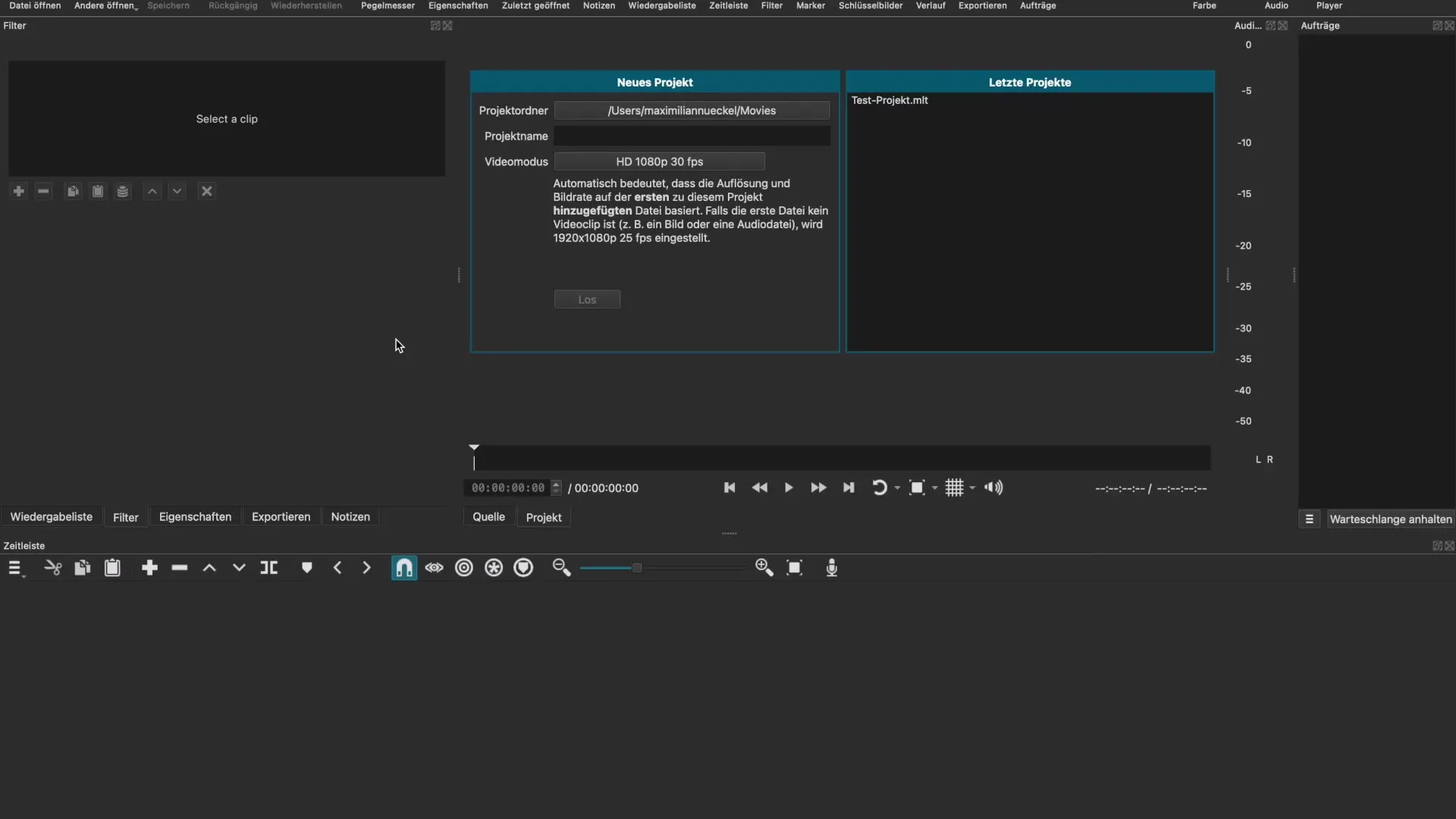
Task: Toggle ripple markers
Action: [523, 568]
